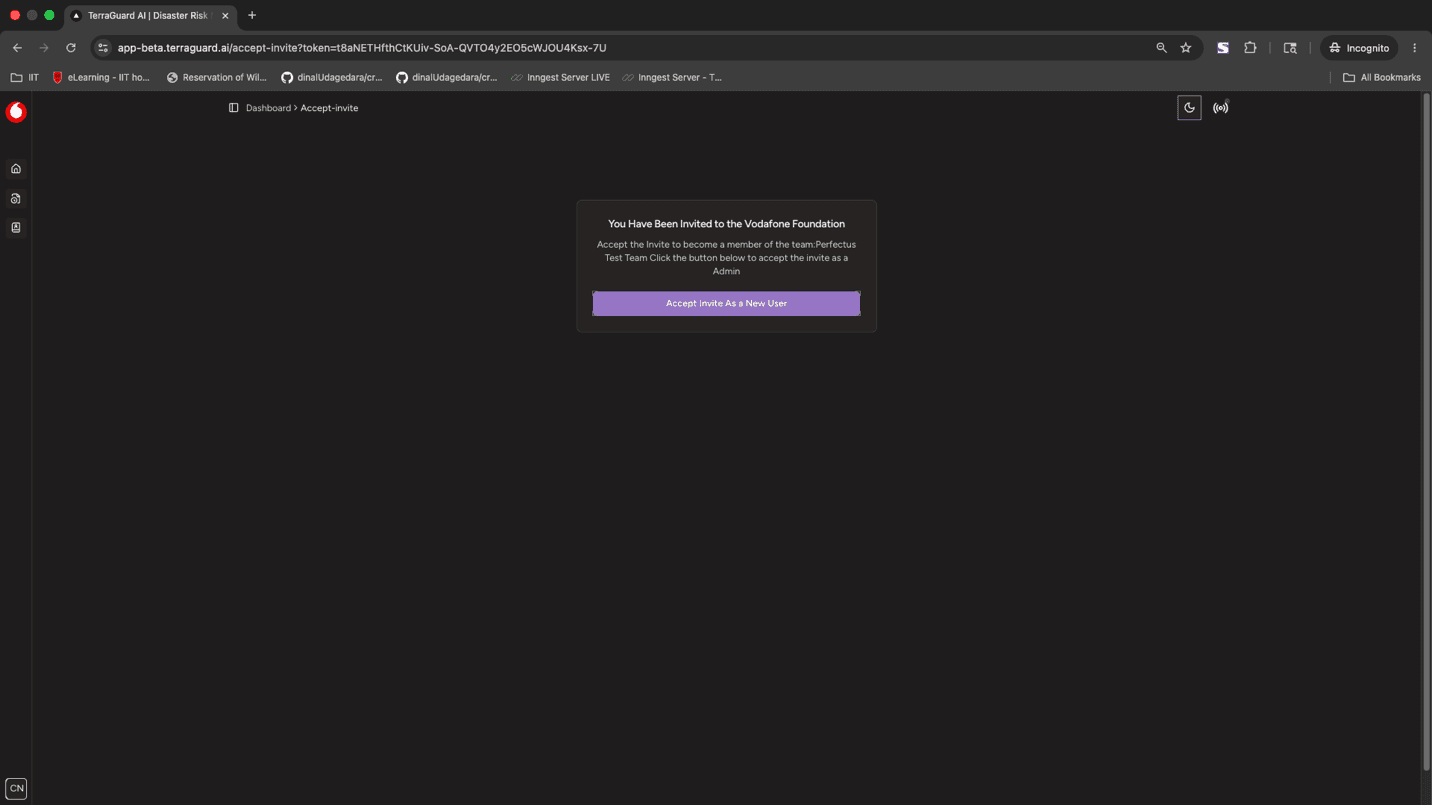Viewport: 1432px width, 805px height.
Task: Bookmark this page with the star icon
Action: click(1186, 48)
